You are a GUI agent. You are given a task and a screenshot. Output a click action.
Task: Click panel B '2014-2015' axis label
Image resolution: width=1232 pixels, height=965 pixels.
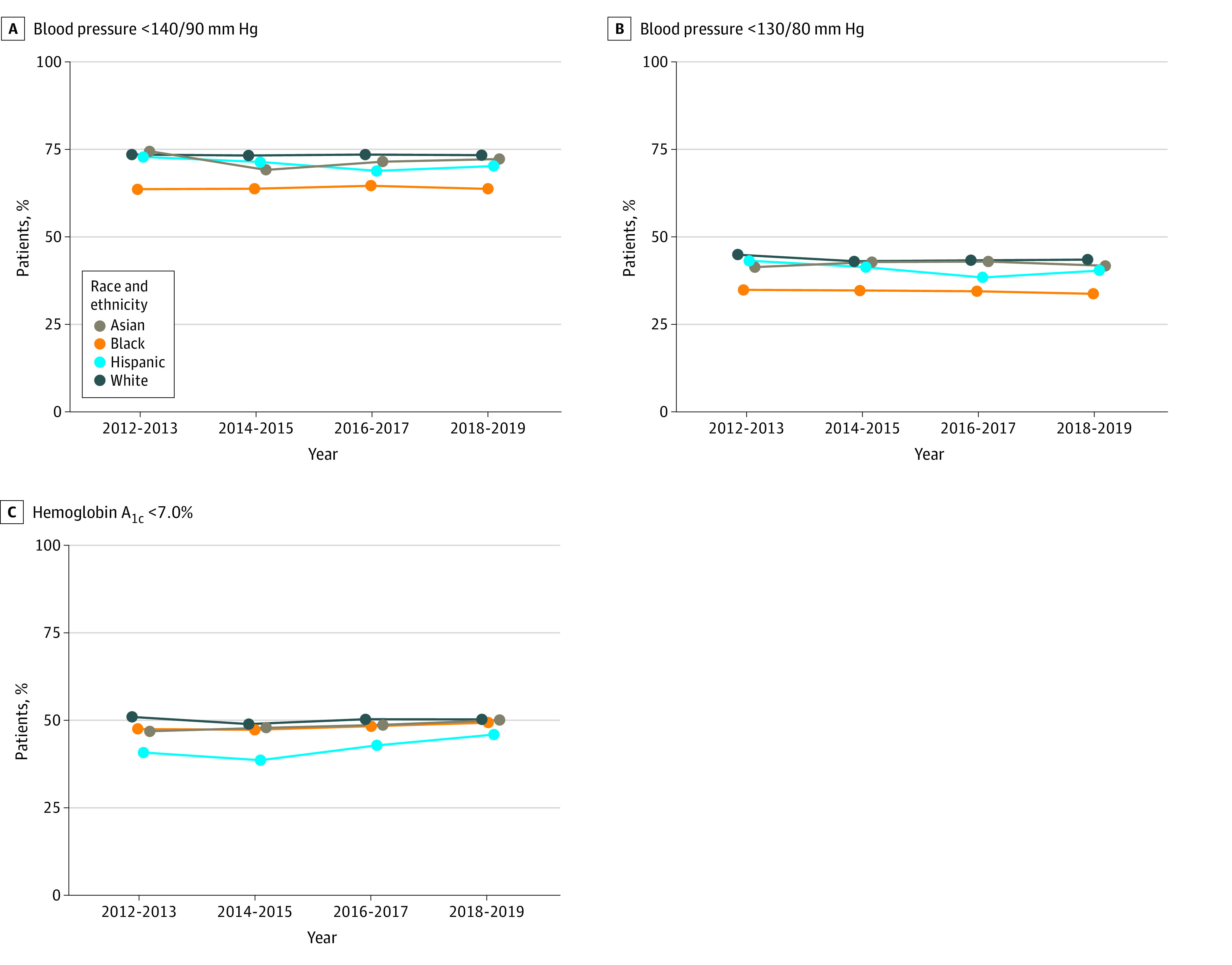pos(863,428)
